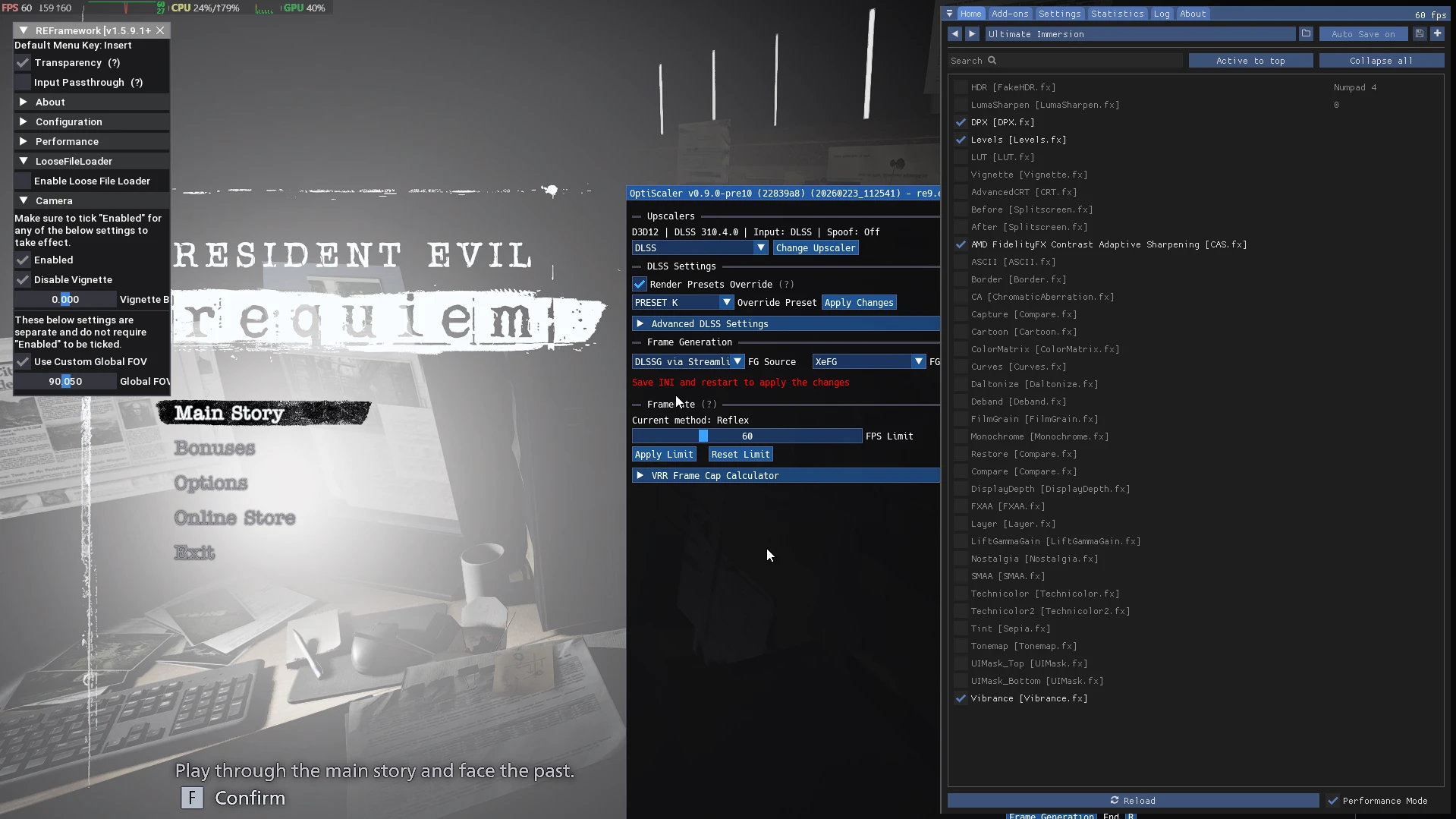Image resolution: width=1456 pixels, height=819 pixels.
Task: Click the Auto Save on button
Action: pyautogui.click(x=1363, y=34)
